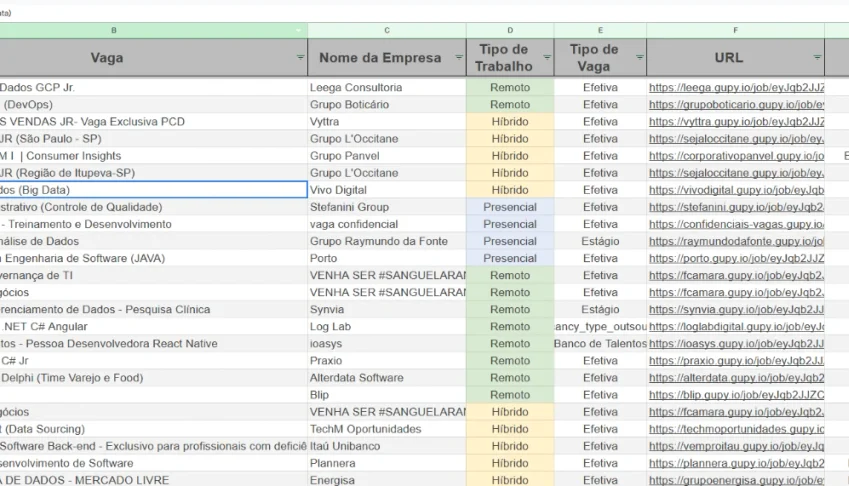Click the Praxio company cell
The width and height of the screenshot is (849, 486).
point(387,360)
